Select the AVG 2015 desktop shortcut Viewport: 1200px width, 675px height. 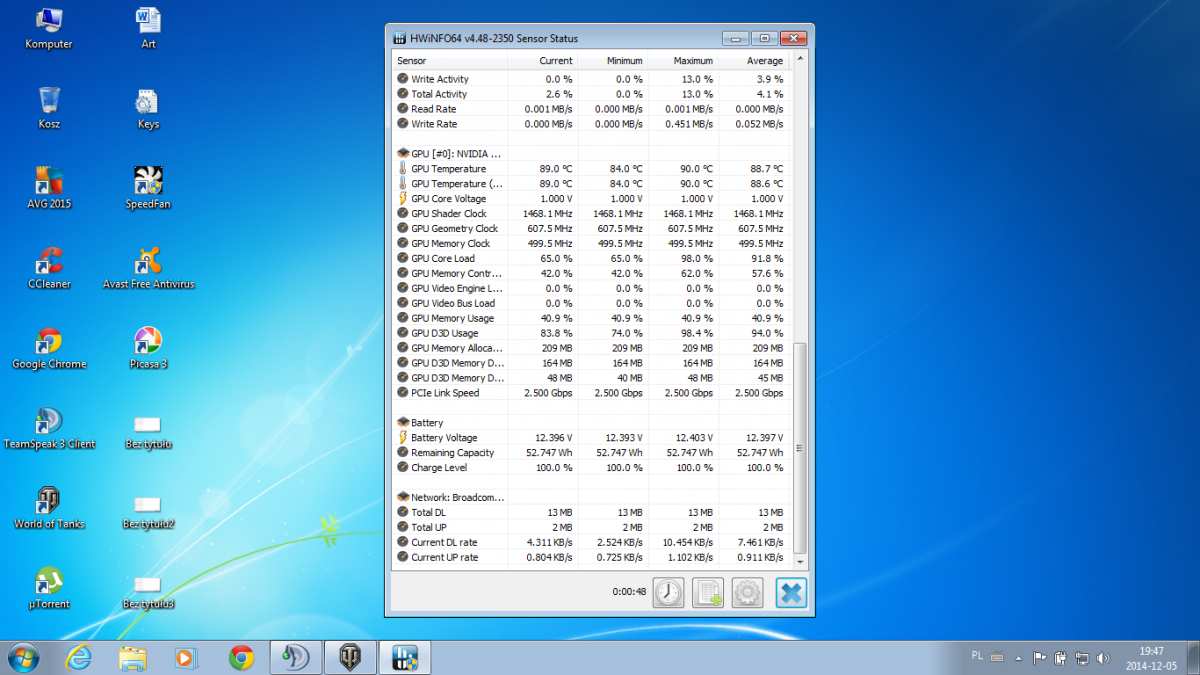tap(49, 188)
